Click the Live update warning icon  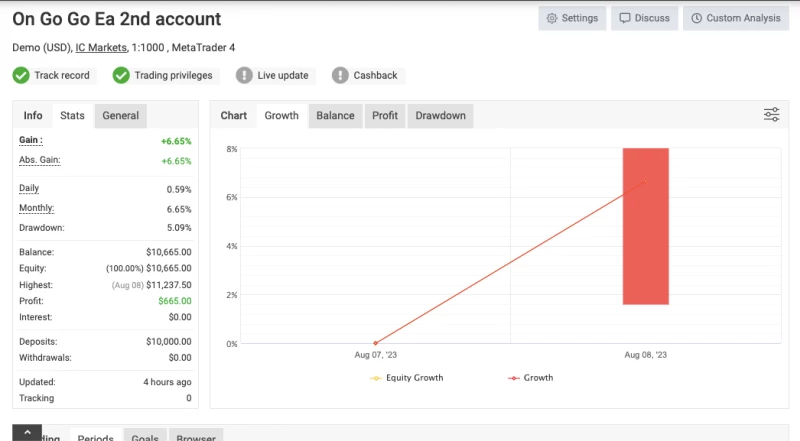245,75
